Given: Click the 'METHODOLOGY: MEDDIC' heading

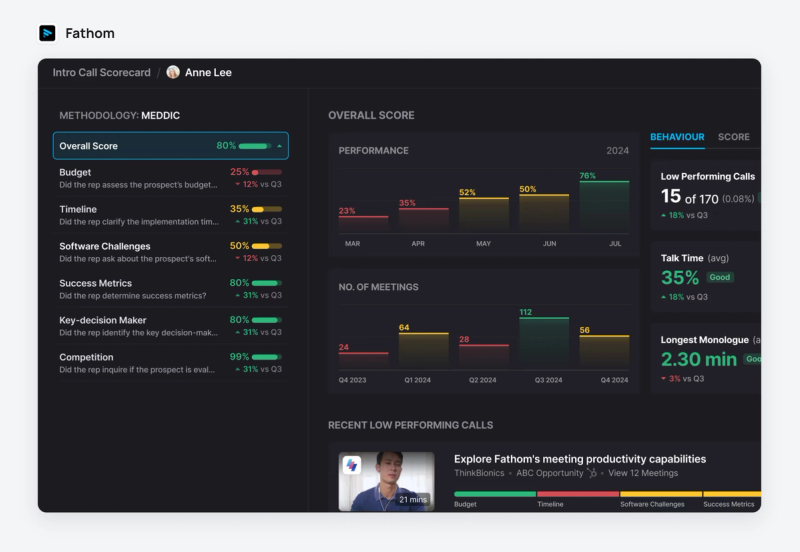Looking at the screenshot, I should (x=119, y=116).
